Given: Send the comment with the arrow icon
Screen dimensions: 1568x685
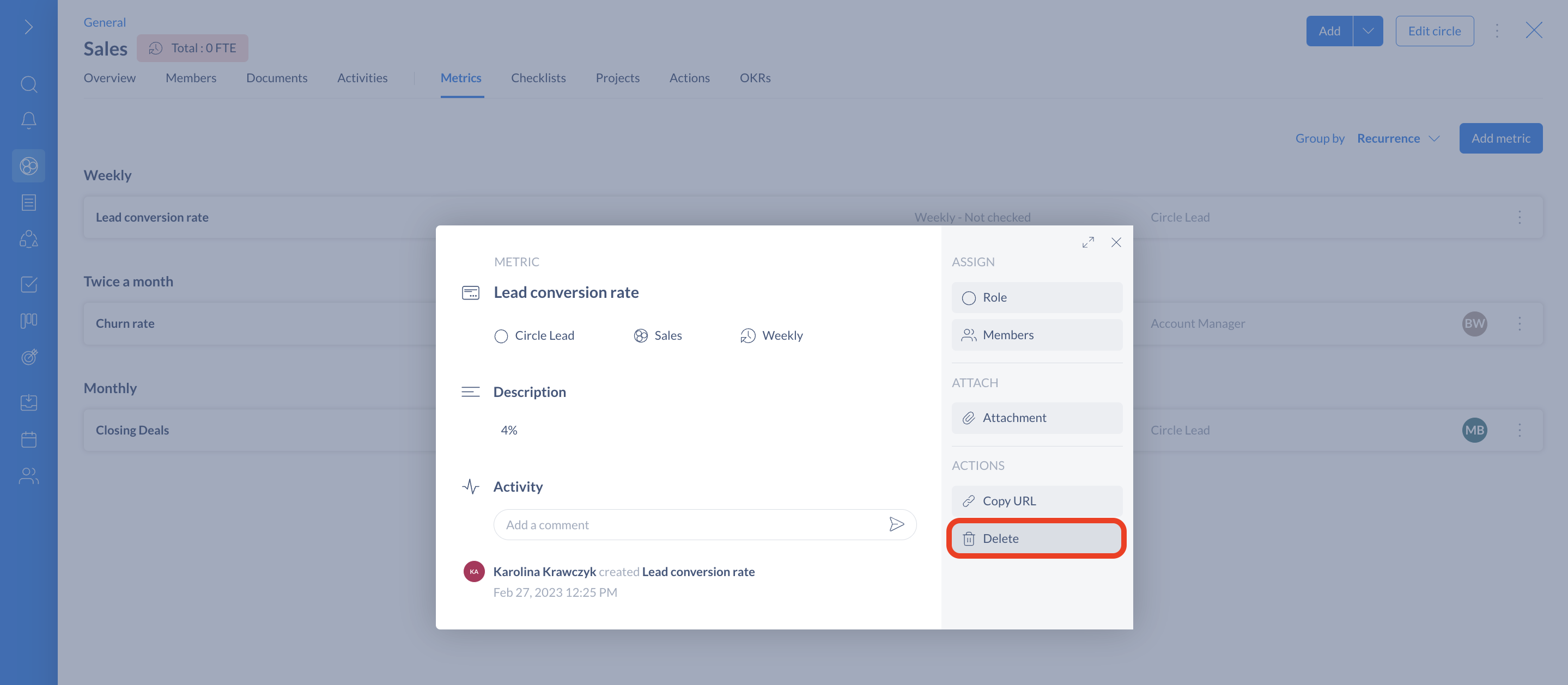Looking at the screenshot, I should pos(896,524).
